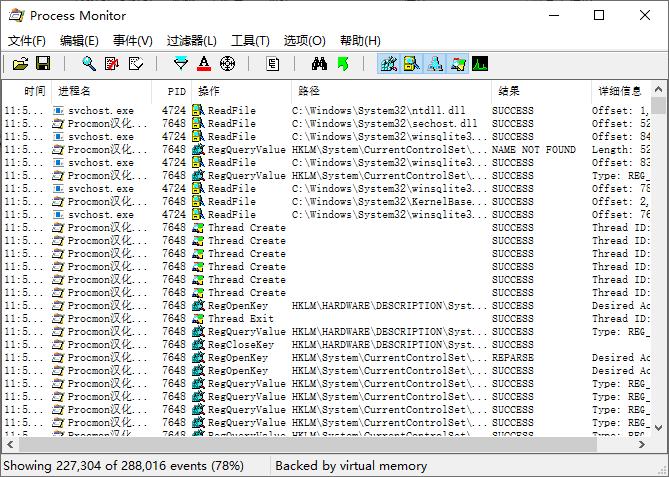669x477 pixels.
Task: Click the Backed by virtual memory status
Action: [351, 465]
